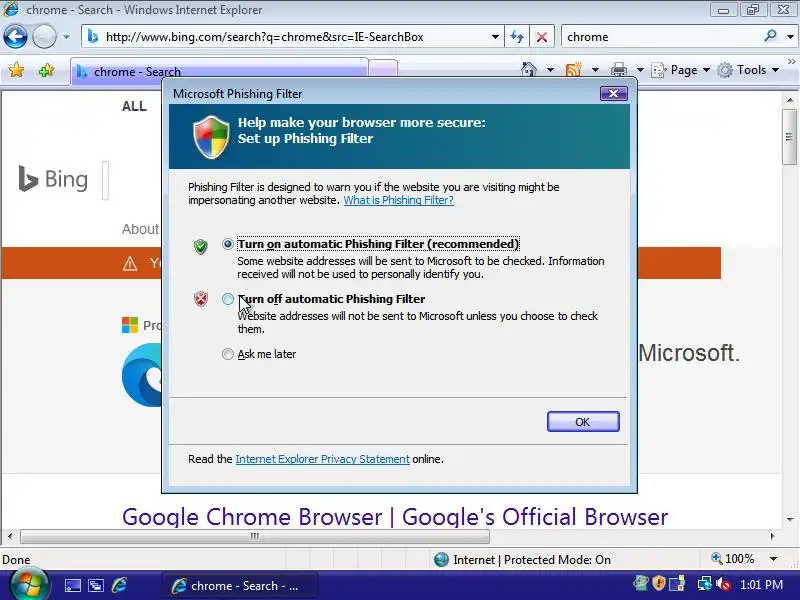This screenshot has width=800, height=600.
Task: Click the Windows security shield logo
Action: [x=211, y=136]
